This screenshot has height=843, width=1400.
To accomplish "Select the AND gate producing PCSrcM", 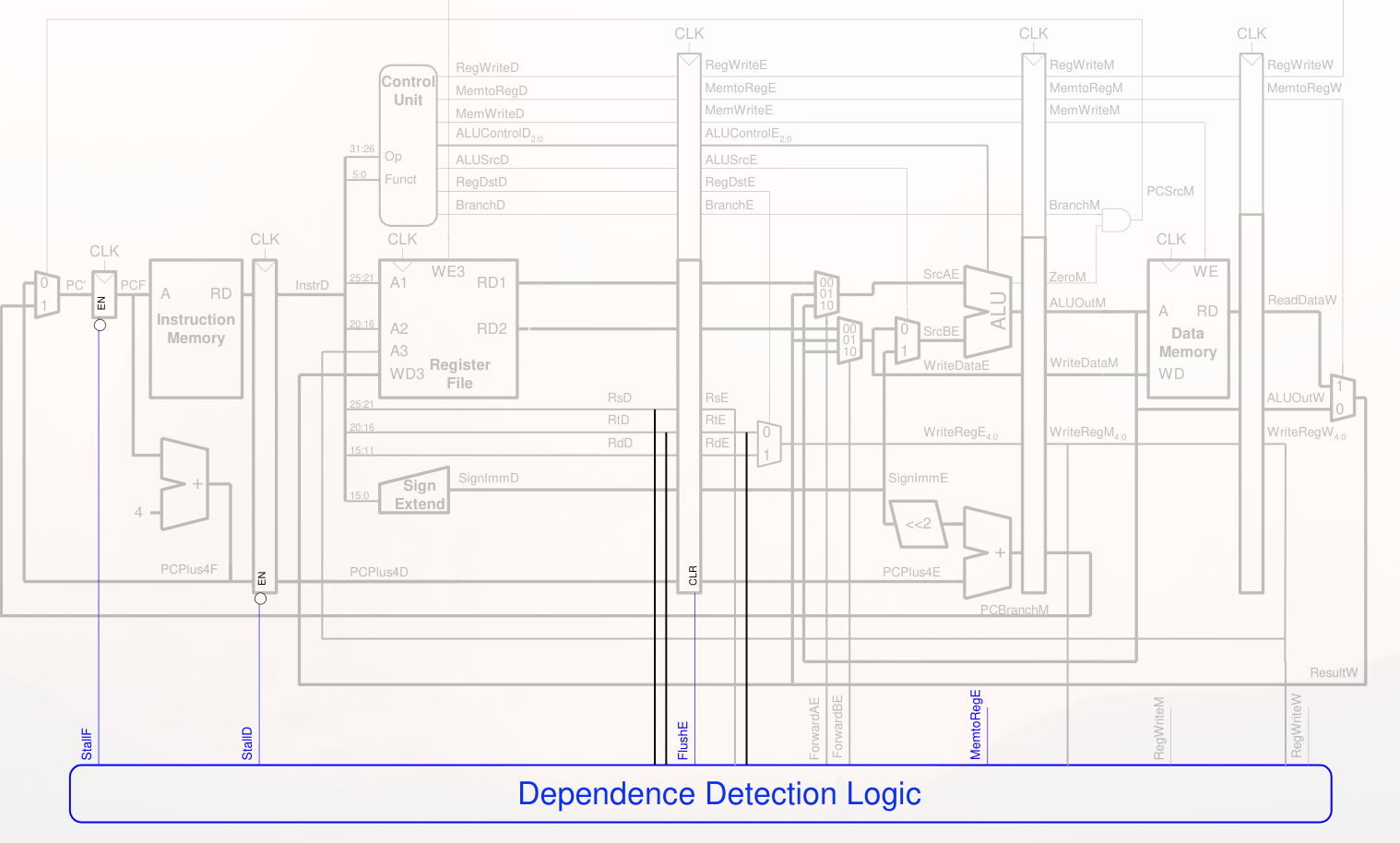I will [x=1116, y=220].
